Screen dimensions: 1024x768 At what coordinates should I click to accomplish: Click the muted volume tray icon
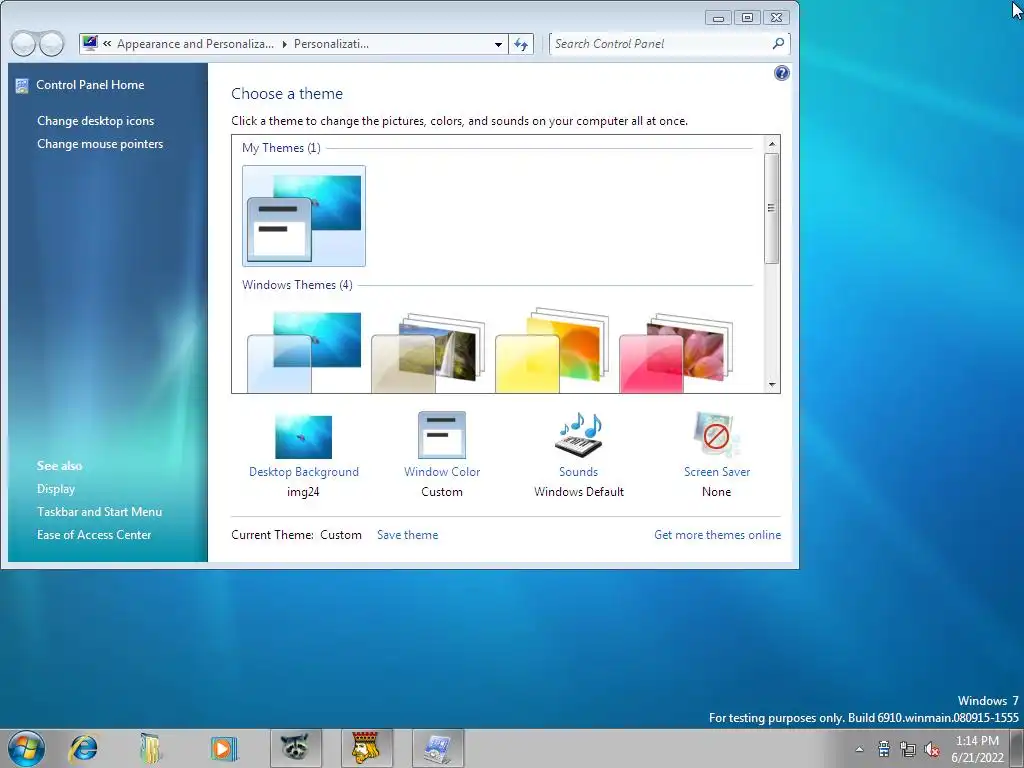(x=932, y=749)
